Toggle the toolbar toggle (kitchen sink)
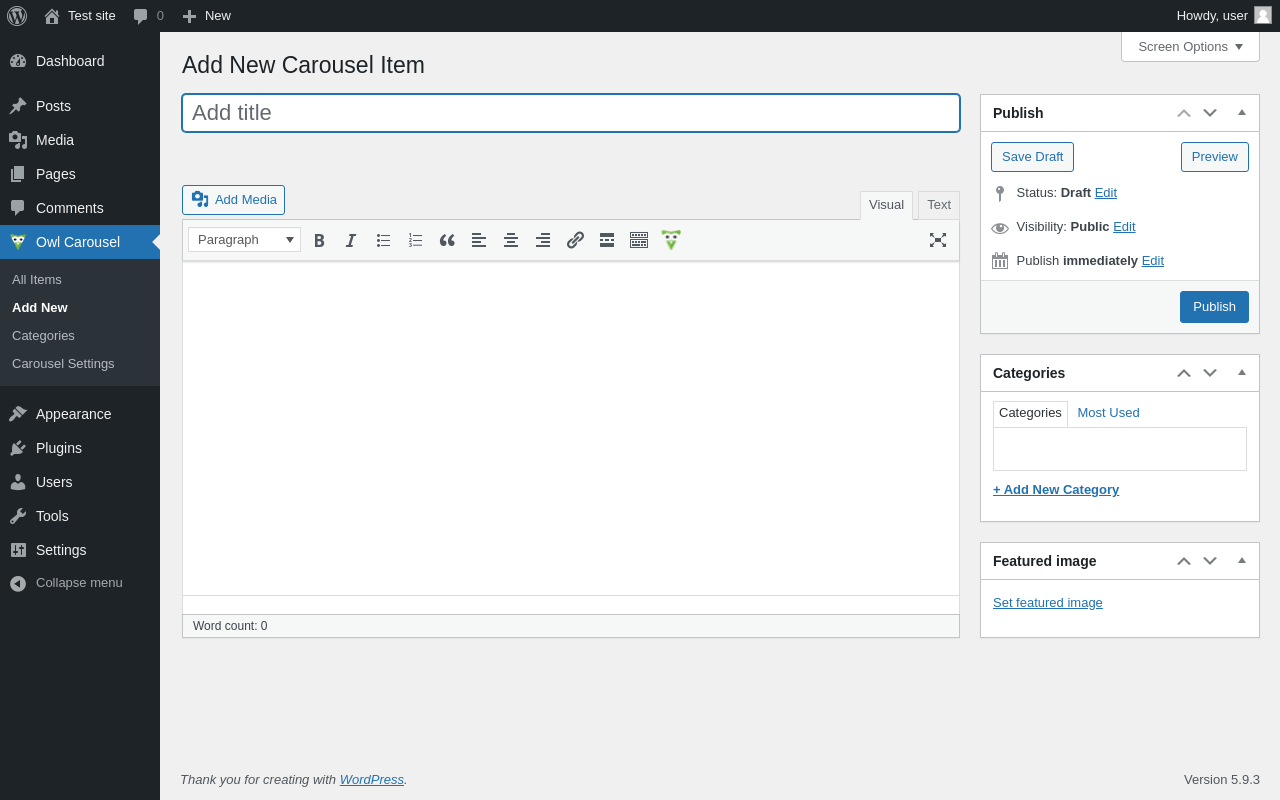The width and height of the screenshot is (1280, 800). tap(639, 240)
